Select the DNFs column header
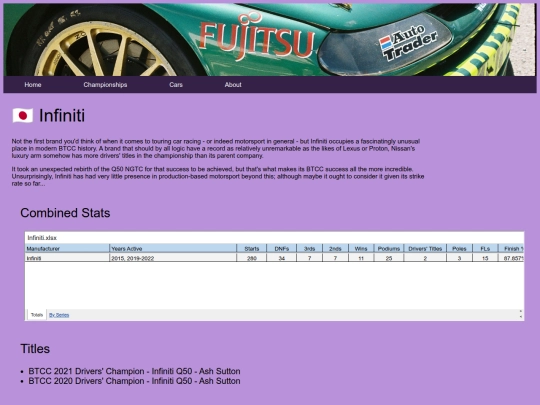 (x=281, y=248)
